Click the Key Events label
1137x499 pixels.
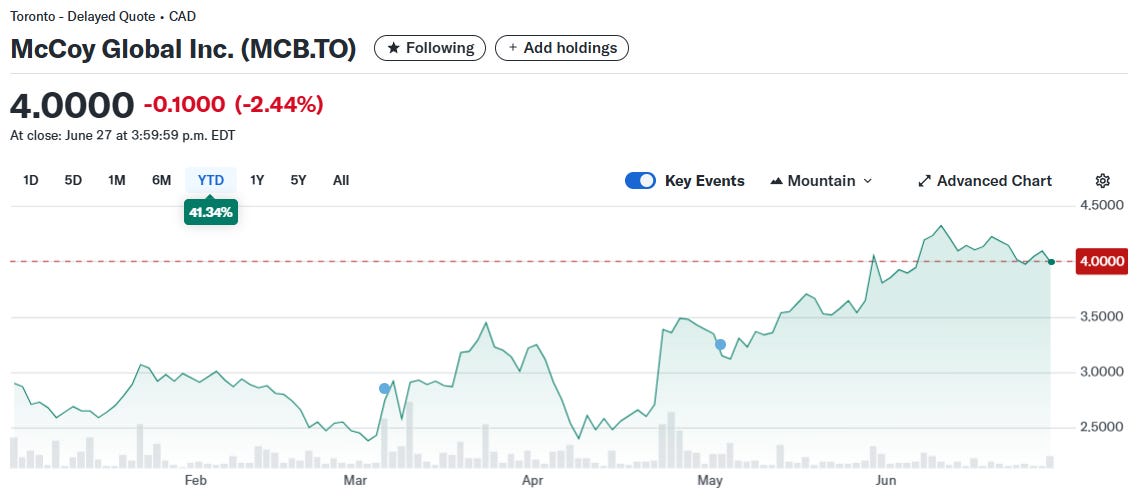pos(705,181)
